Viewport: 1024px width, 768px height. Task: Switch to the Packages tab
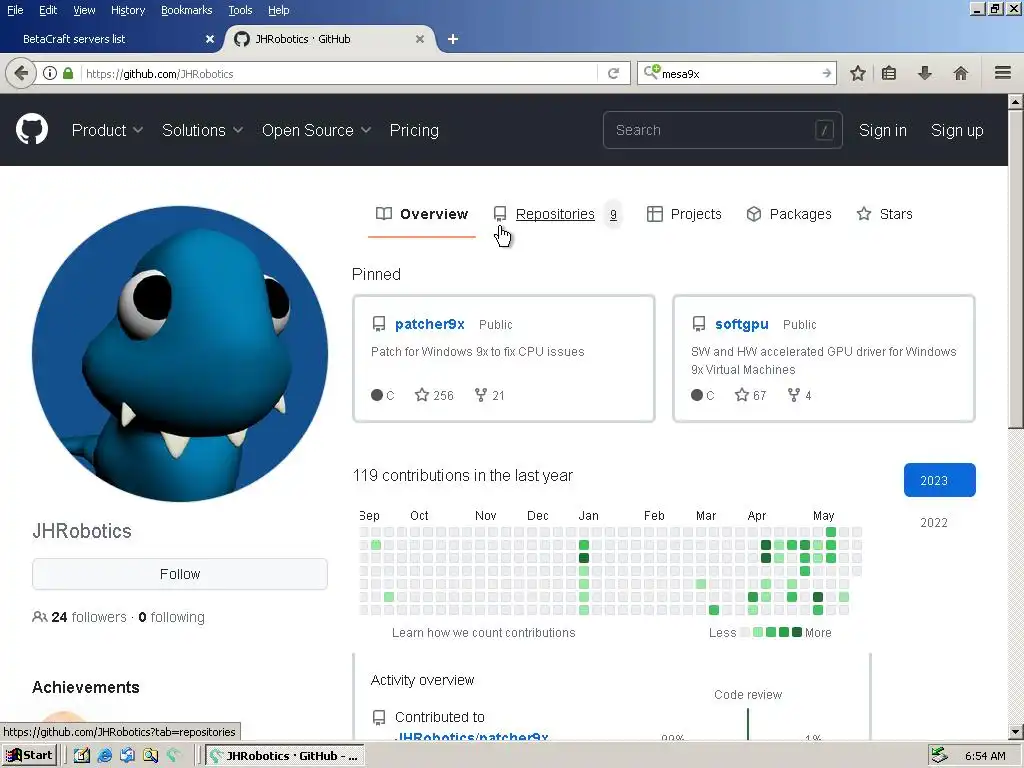(x=789, y=214)
